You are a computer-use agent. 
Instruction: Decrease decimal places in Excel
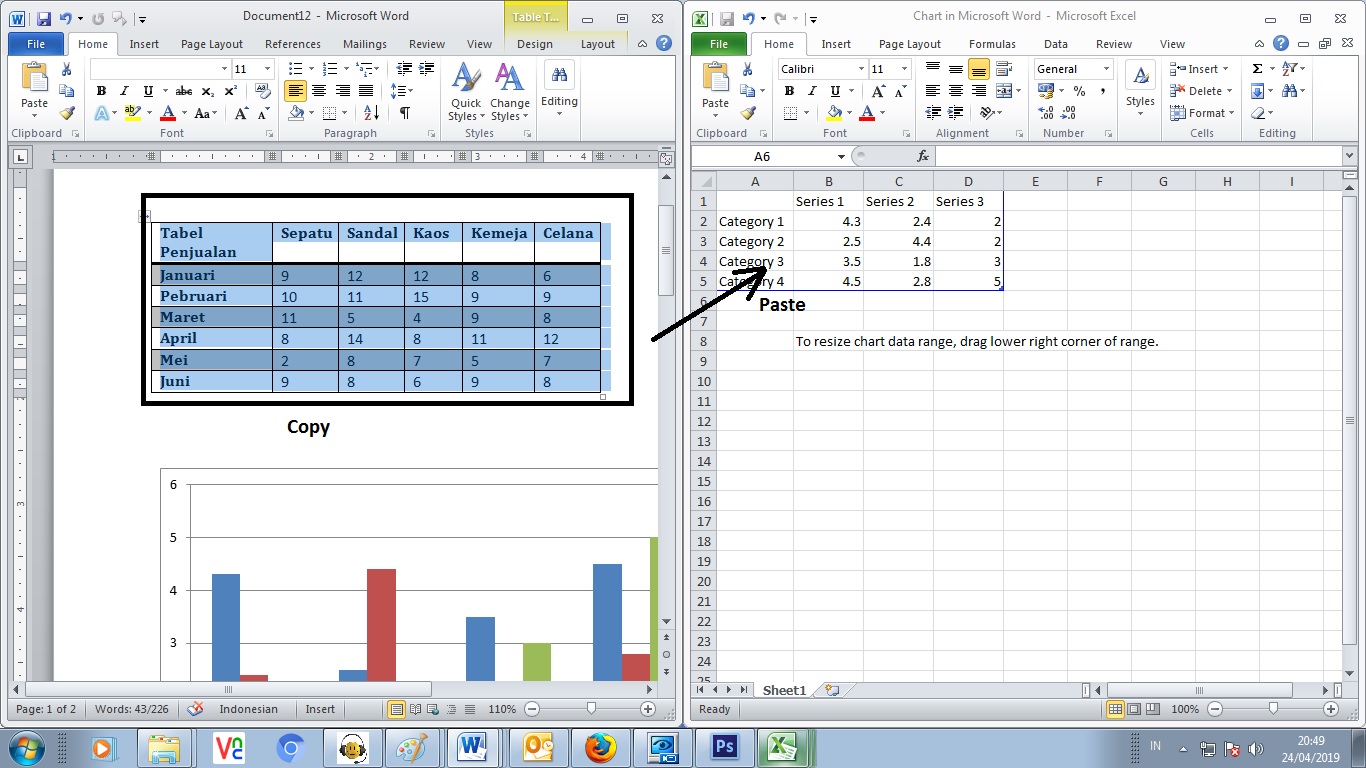[1069, 113]
